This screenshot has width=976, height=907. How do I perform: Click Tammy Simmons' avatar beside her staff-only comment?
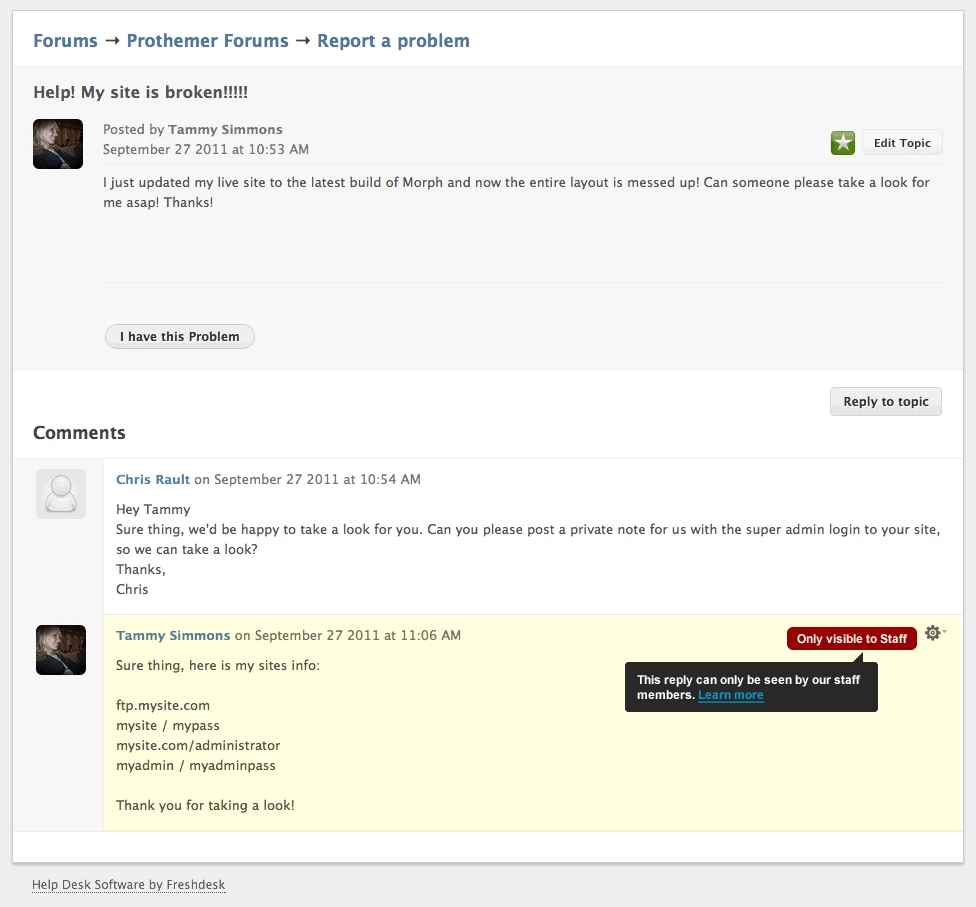click(x=61, y=650)
